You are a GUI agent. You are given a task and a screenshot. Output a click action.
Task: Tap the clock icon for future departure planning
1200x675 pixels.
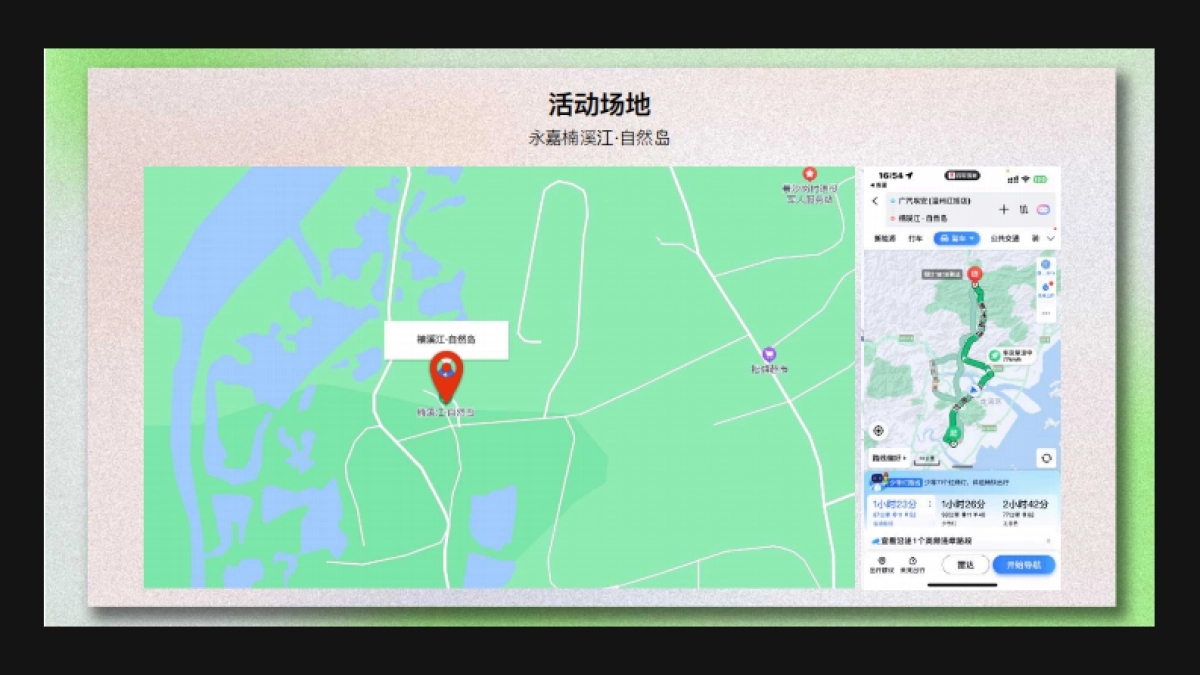[x=911, y=562]
